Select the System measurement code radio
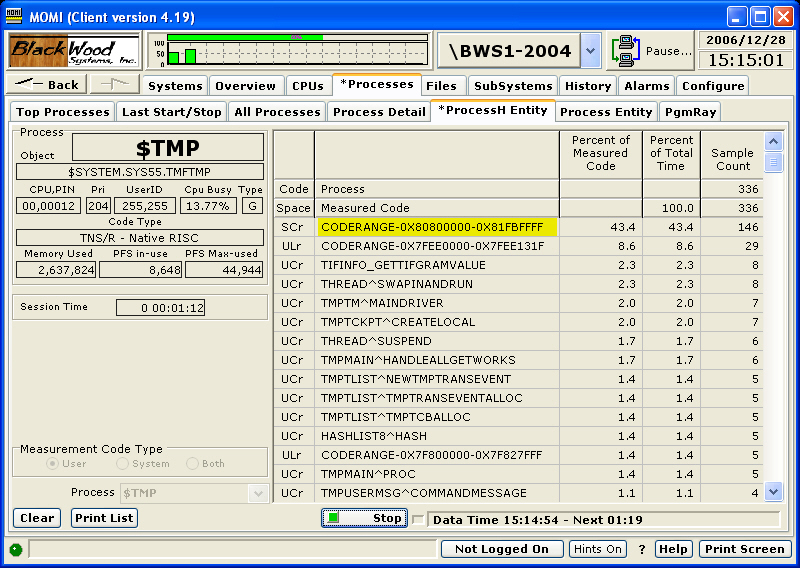800x568 pixels. coord(122,463)
